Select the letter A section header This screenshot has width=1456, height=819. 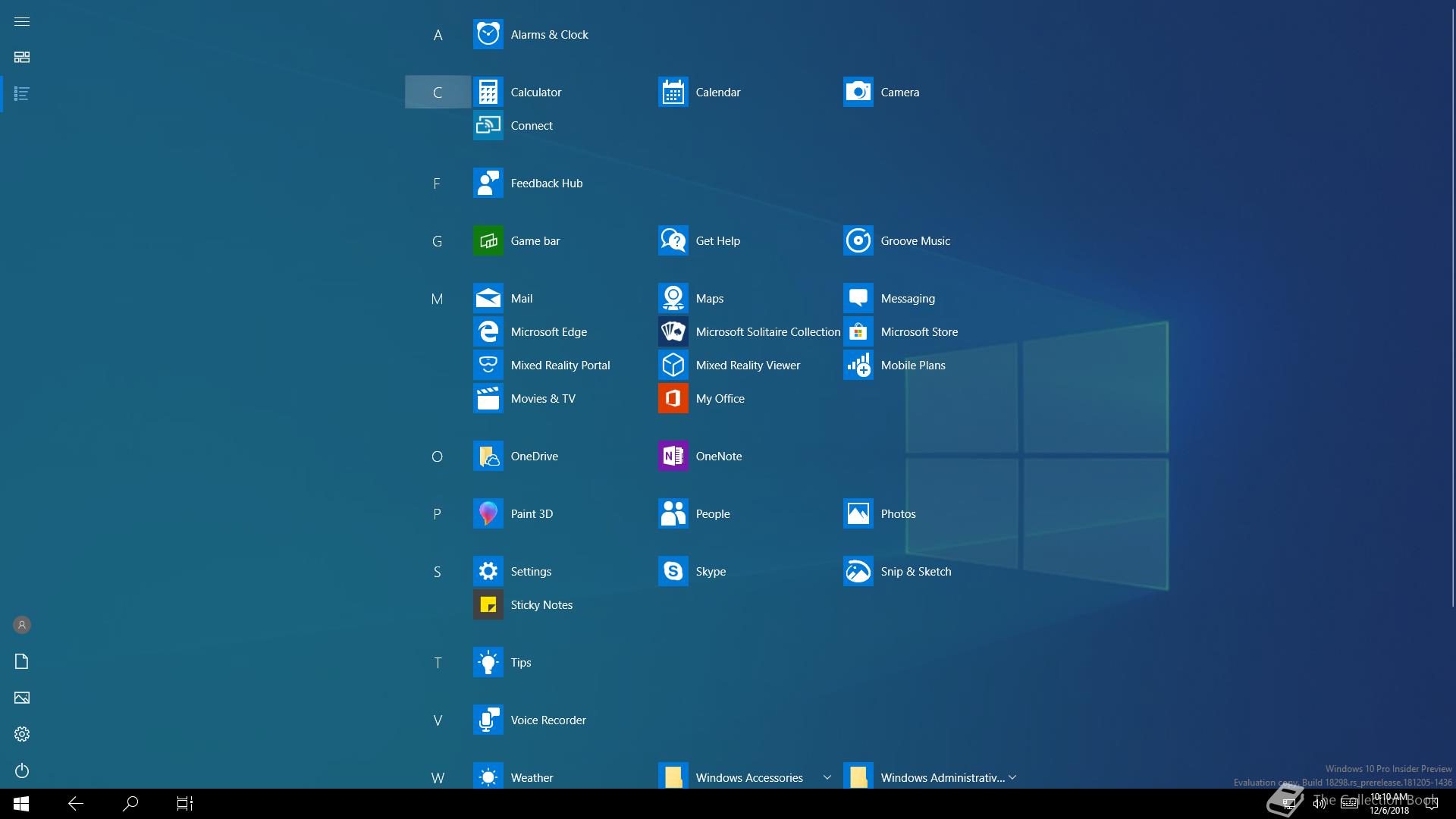coord(438,35)
